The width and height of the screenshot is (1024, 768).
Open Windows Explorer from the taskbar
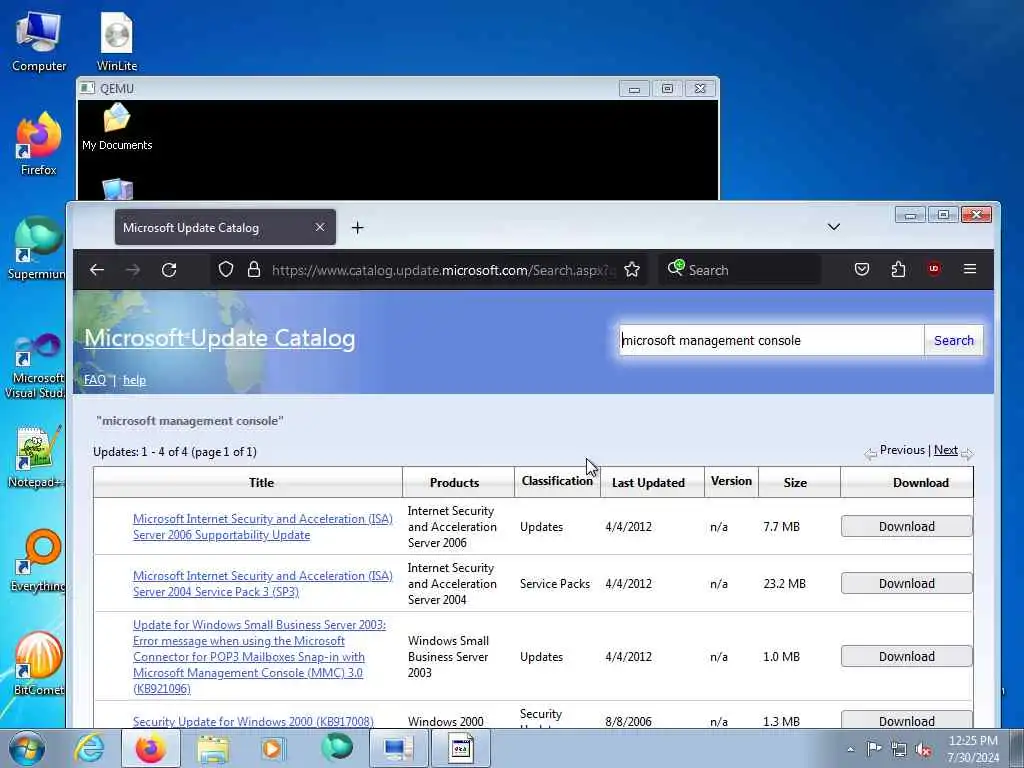click(x=213, y=749)
